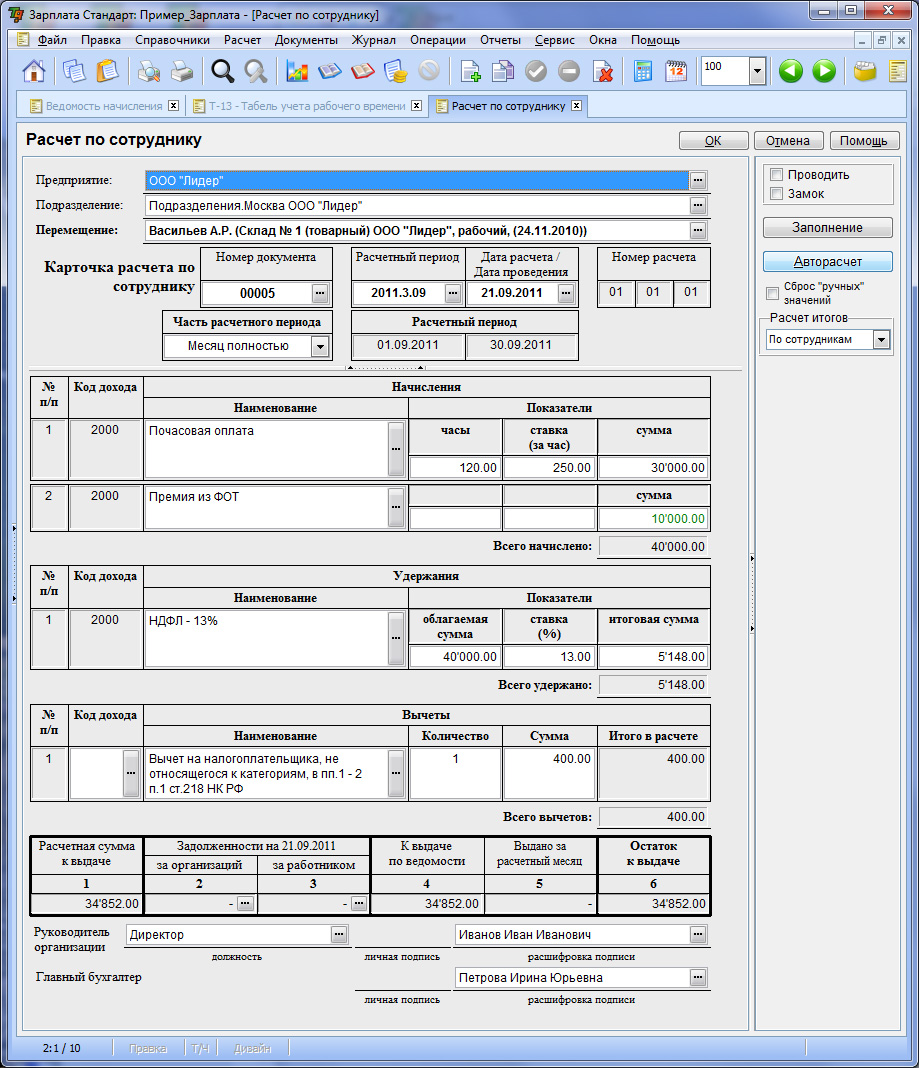Open По сотрудникам dropdown
This screenshot has width=919, height=1068.
click(x=882, y=339)
